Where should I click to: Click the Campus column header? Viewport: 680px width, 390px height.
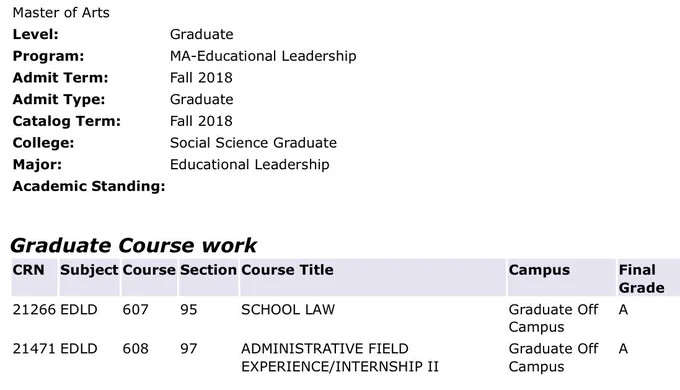coord(539,270)
